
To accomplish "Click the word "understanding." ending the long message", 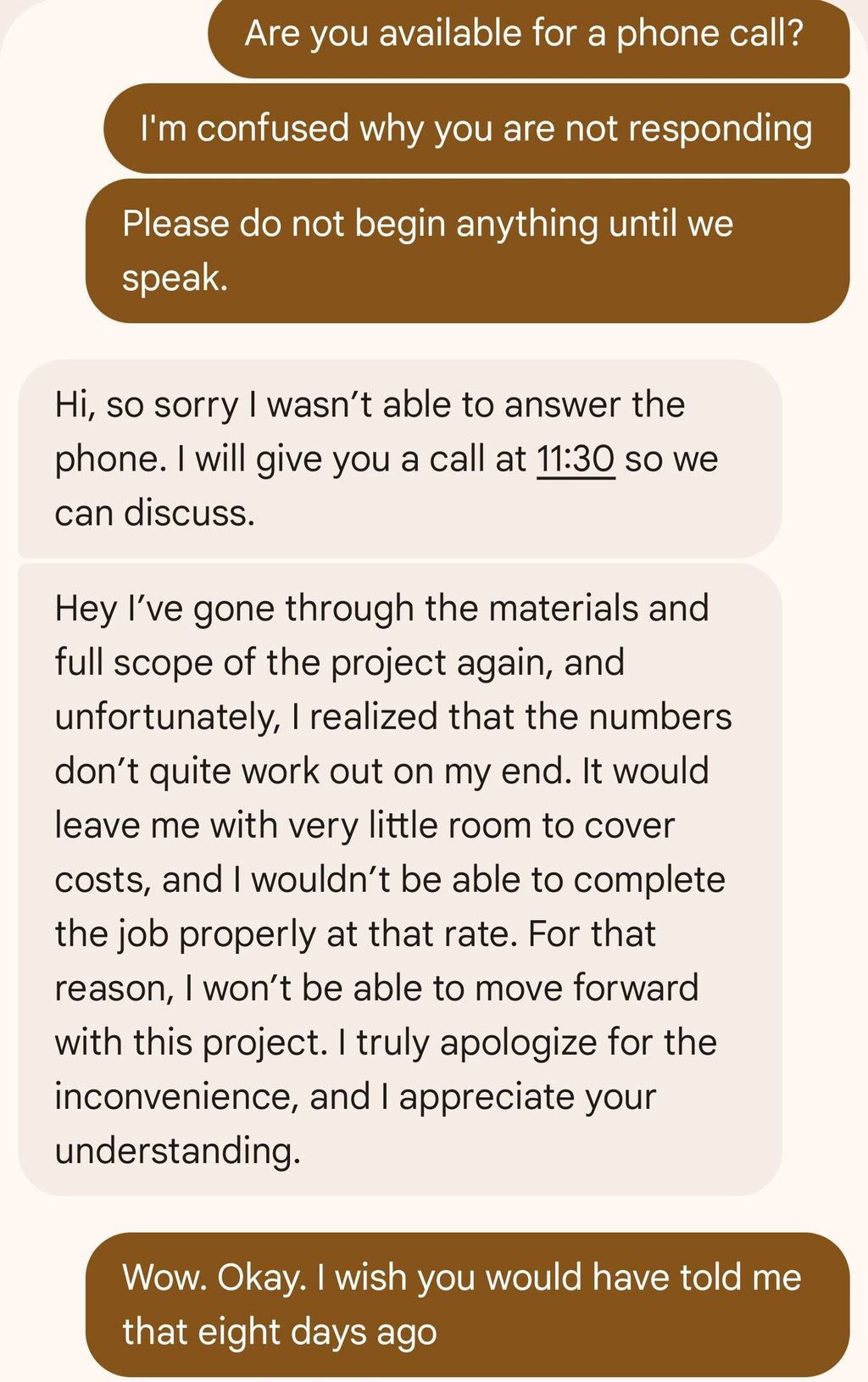I will 178,1151.
